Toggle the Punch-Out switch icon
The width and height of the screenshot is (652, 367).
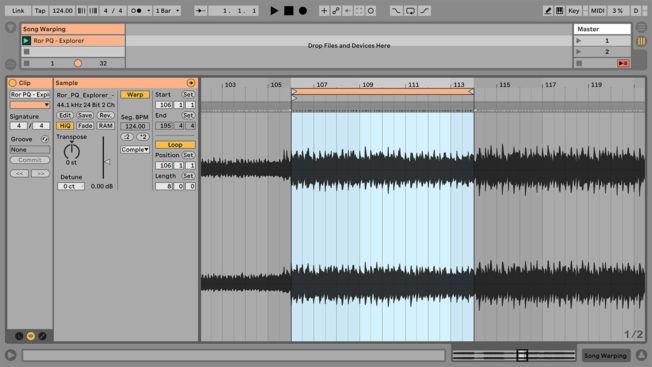click(x=424, y=11)
